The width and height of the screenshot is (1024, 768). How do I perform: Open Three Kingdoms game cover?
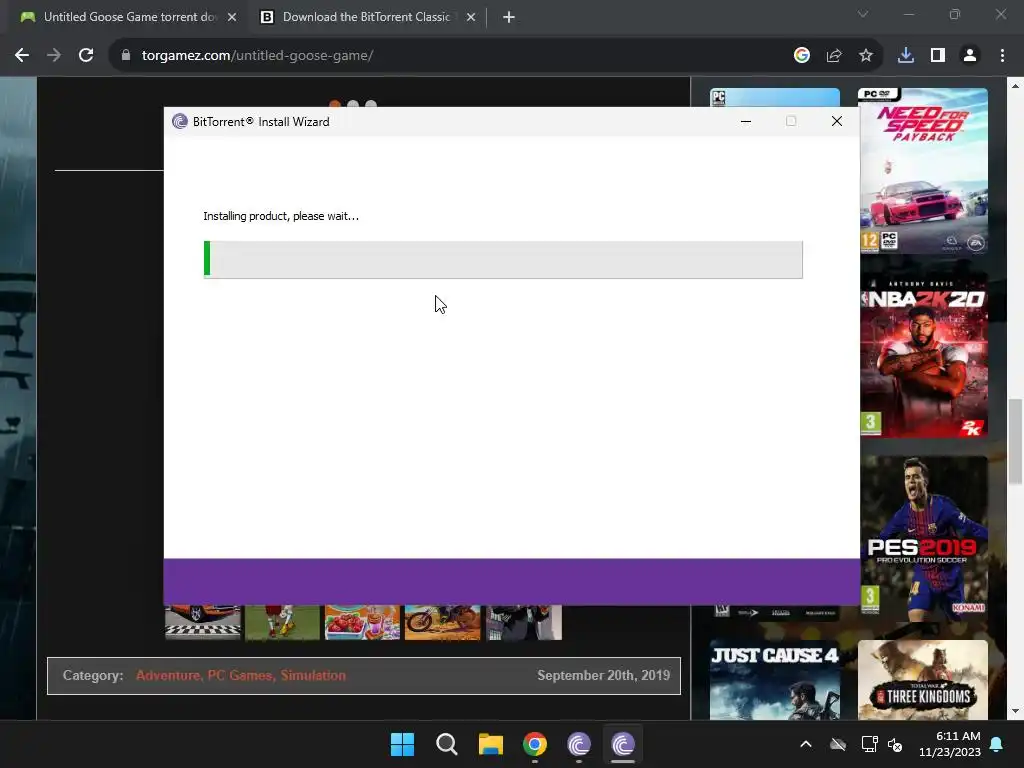tap(923, 680)
